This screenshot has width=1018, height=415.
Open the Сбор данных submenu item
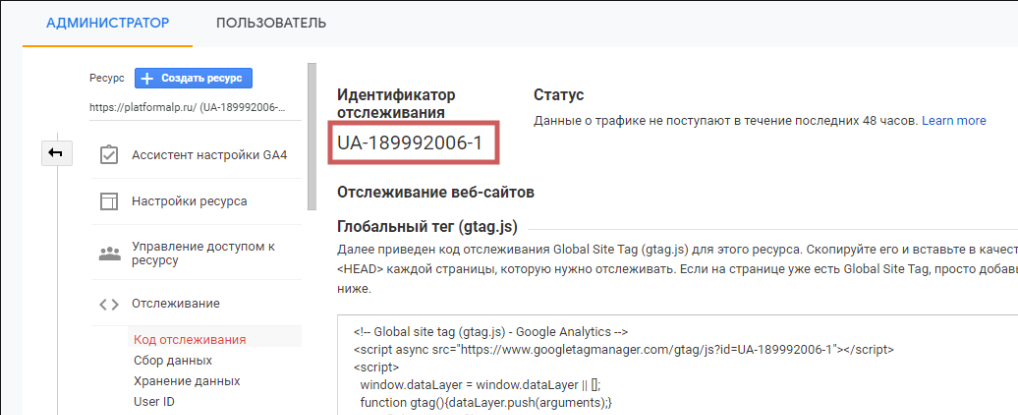[172, 360]
